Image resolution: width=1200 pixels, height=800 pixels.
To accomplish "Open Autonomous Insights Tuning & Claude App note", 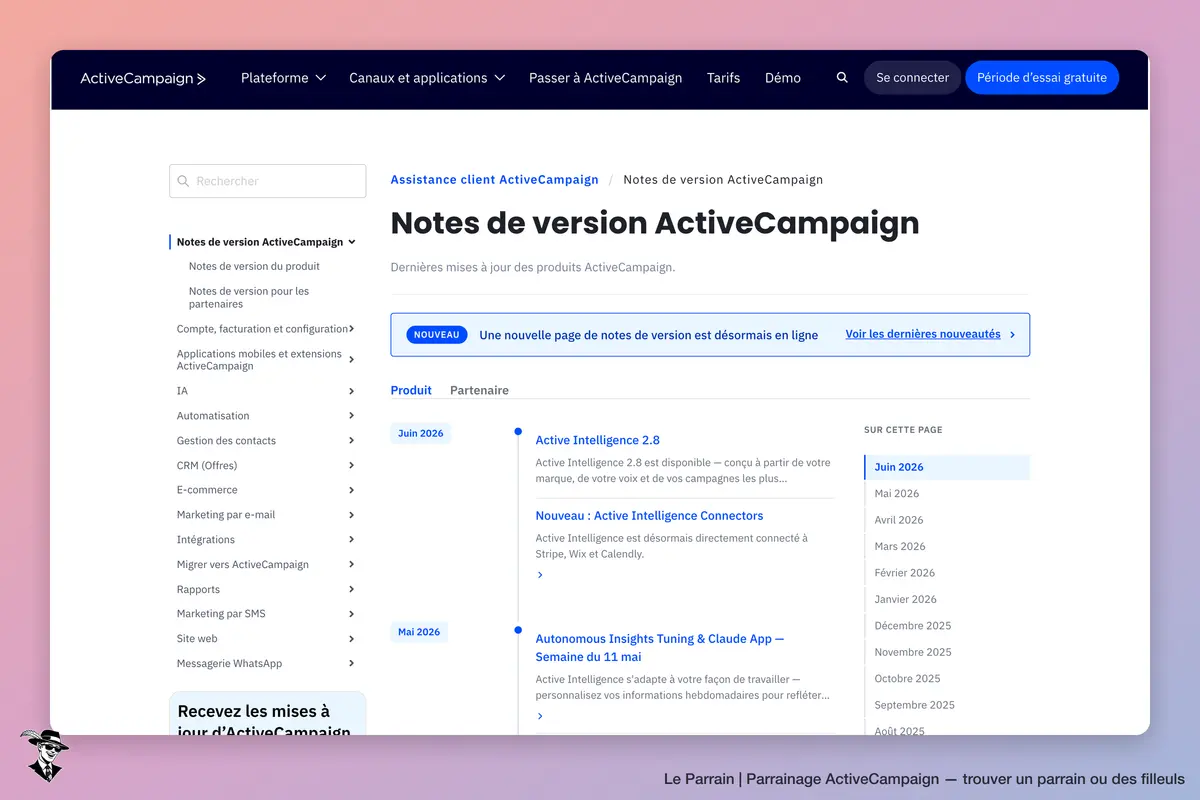I will [660, 648].
